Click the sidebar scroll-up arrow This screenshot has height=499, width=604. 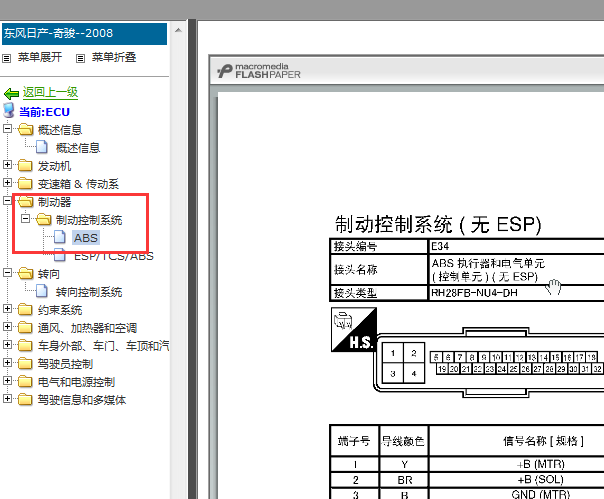pos(178,30)
